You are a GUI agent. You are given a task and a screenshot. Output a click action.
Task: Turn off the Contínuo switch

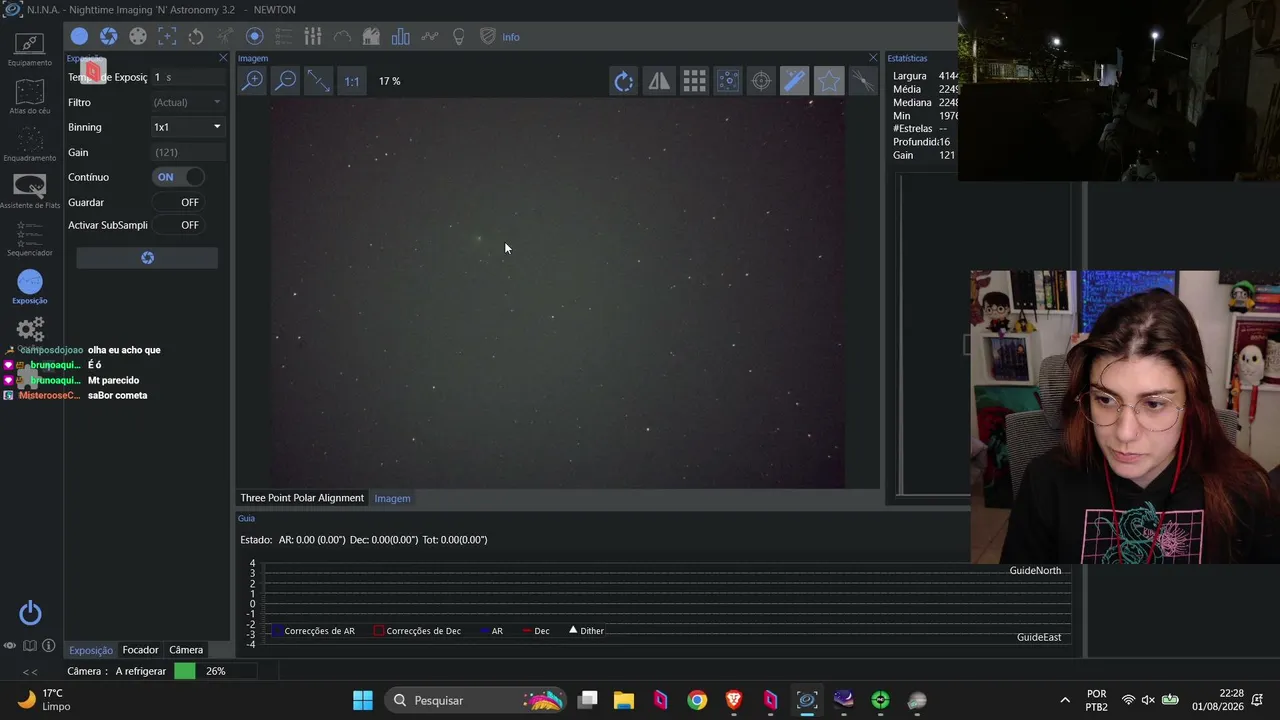pyautogui.click(x=178, y=177)
